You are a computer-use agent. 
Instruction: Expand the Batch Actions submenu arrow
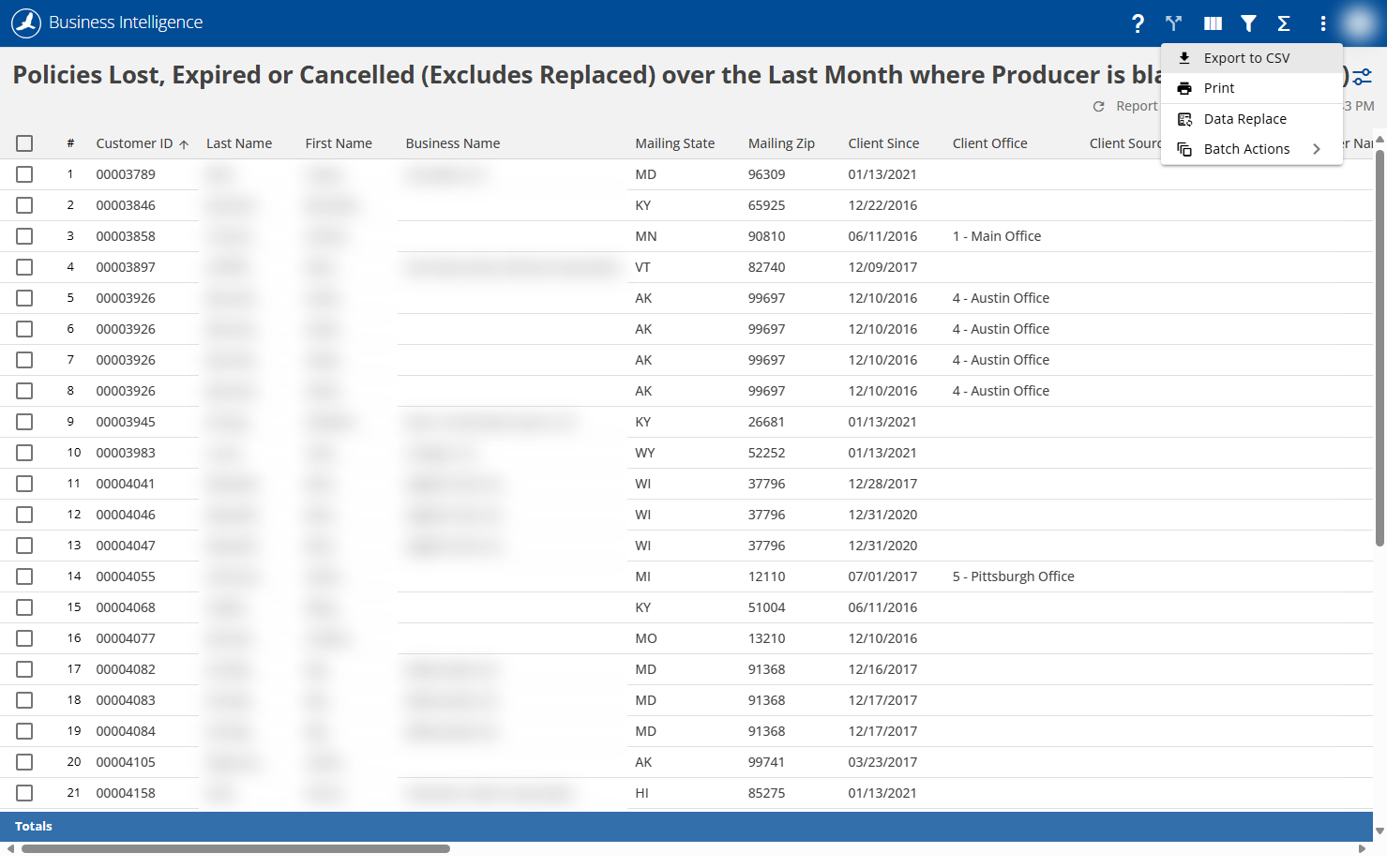[1317, 149]
